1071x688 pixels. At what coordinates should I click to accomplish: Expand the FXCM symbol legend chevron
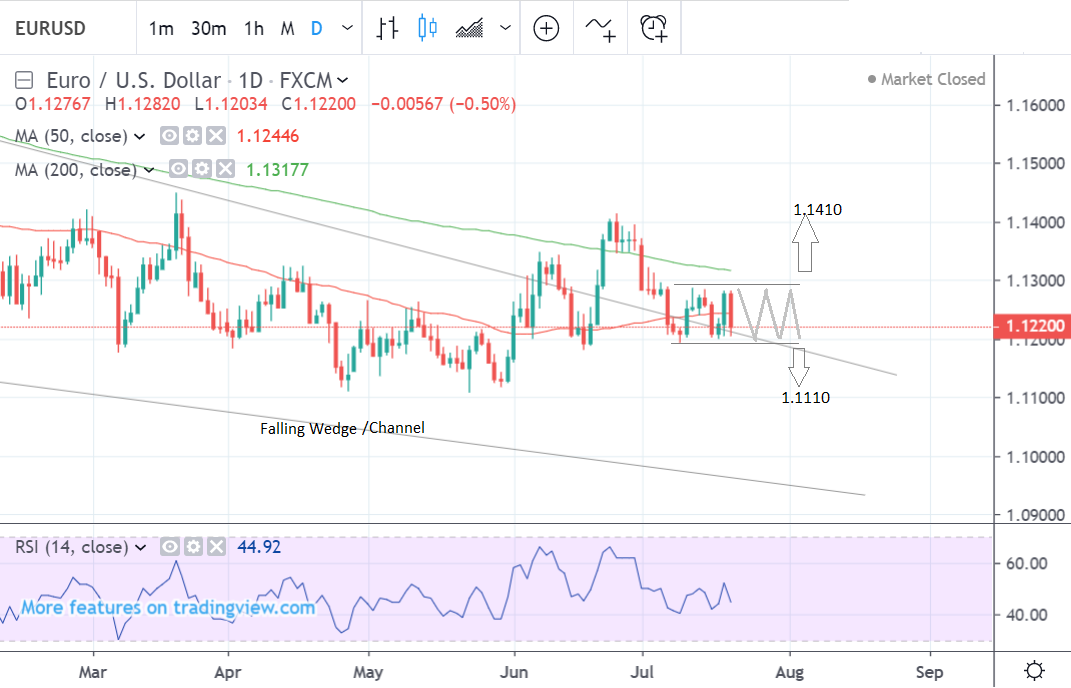(343, 80)
